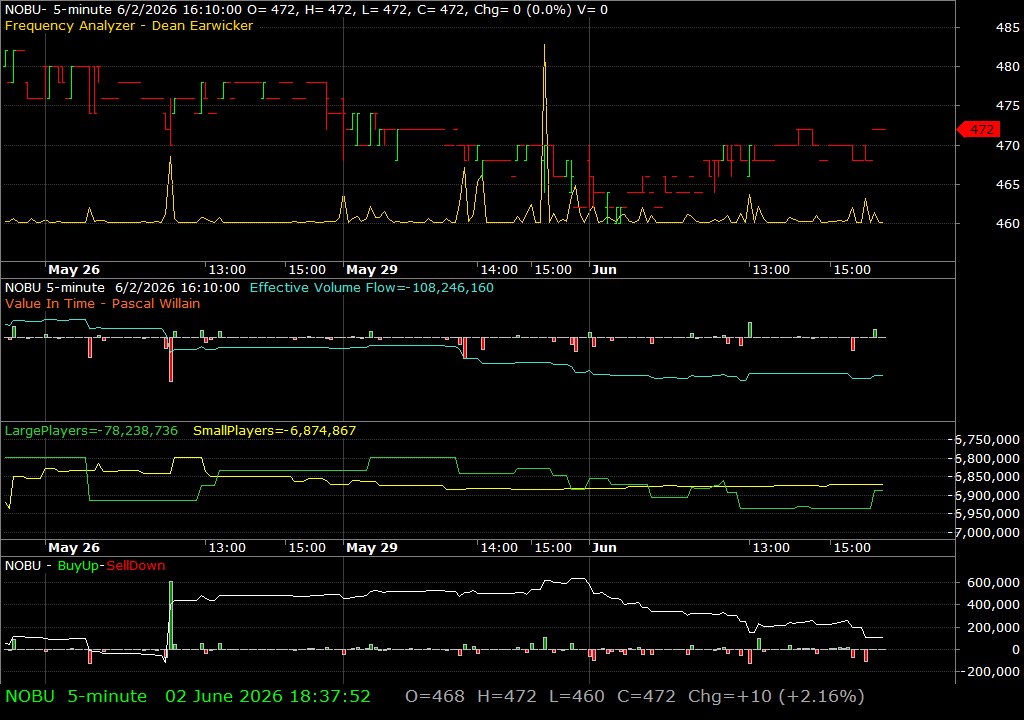
Task: Select the "Chg=+10 (+2.16%)" status value
Action: point(776,696)
